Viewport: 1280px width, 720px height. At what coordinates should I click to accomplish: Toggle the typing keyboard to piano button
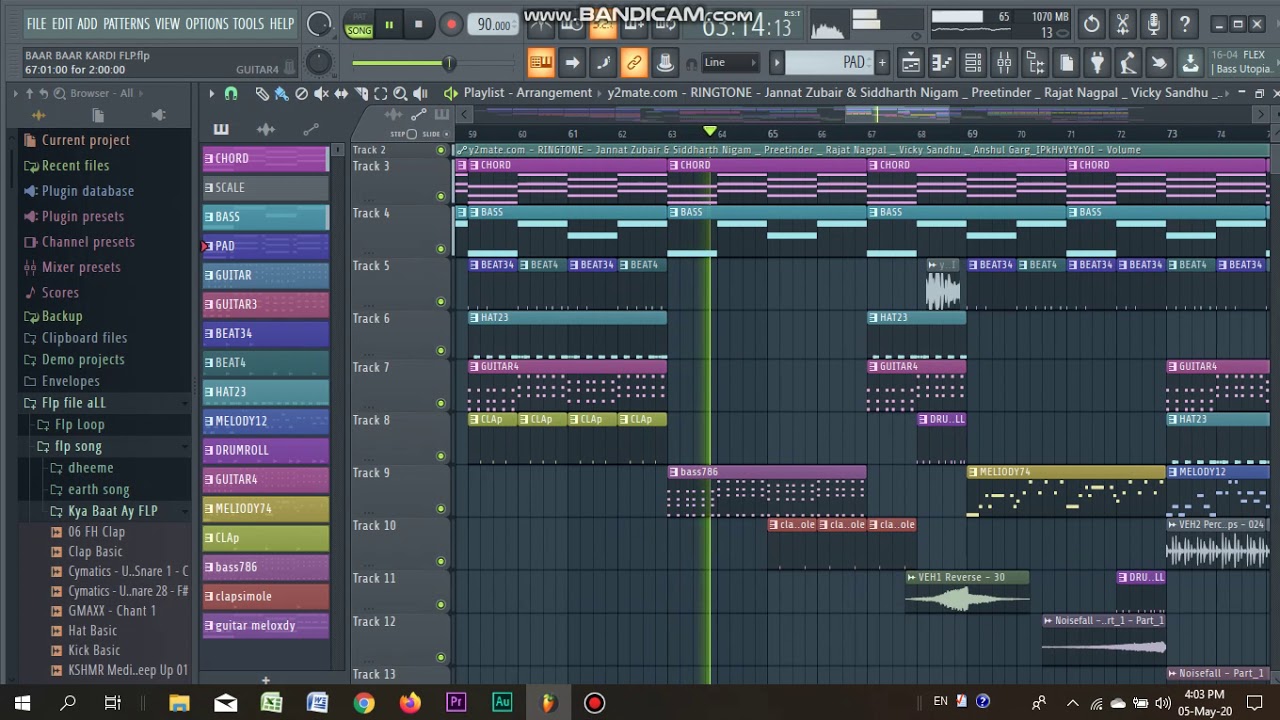[x=541, y=63]
